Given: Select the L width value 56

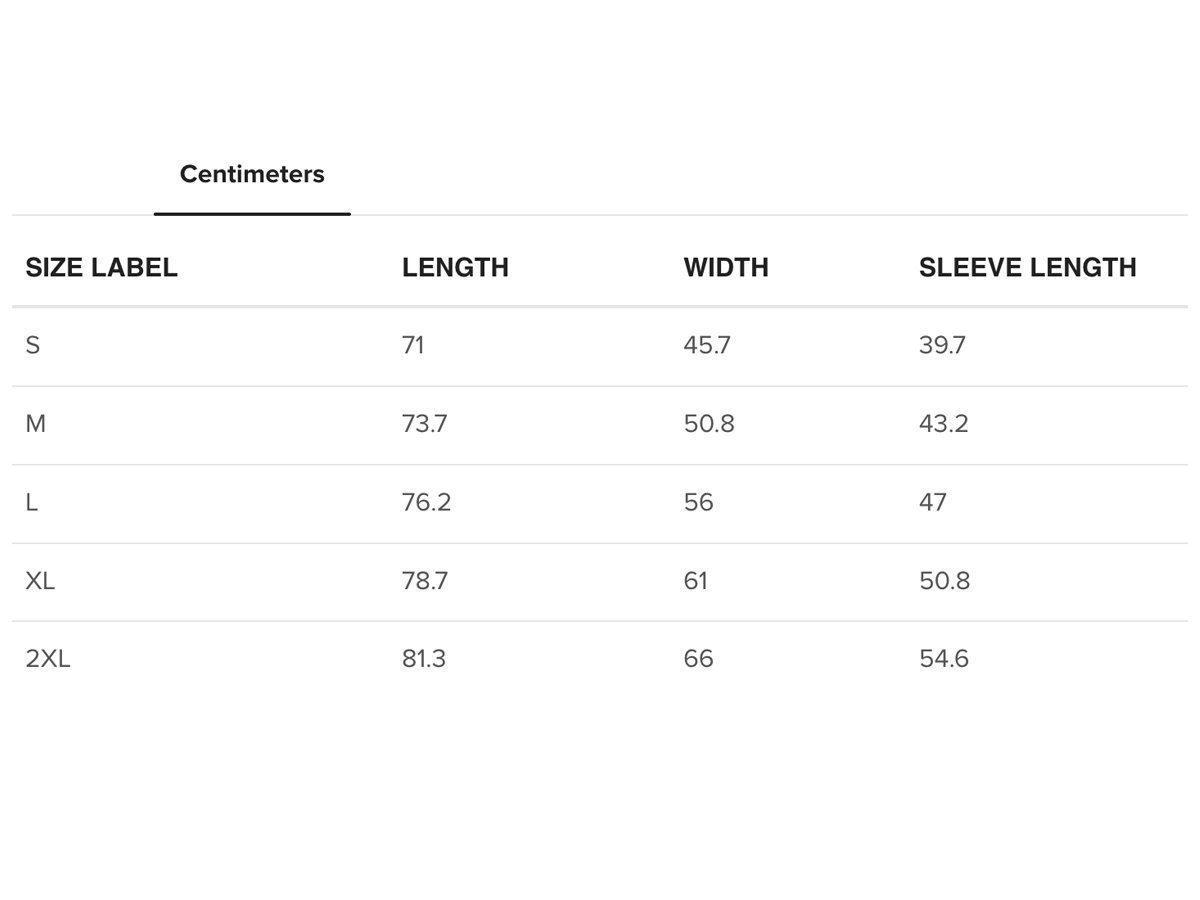Looking at the screenshot, I should pos(698,503).
